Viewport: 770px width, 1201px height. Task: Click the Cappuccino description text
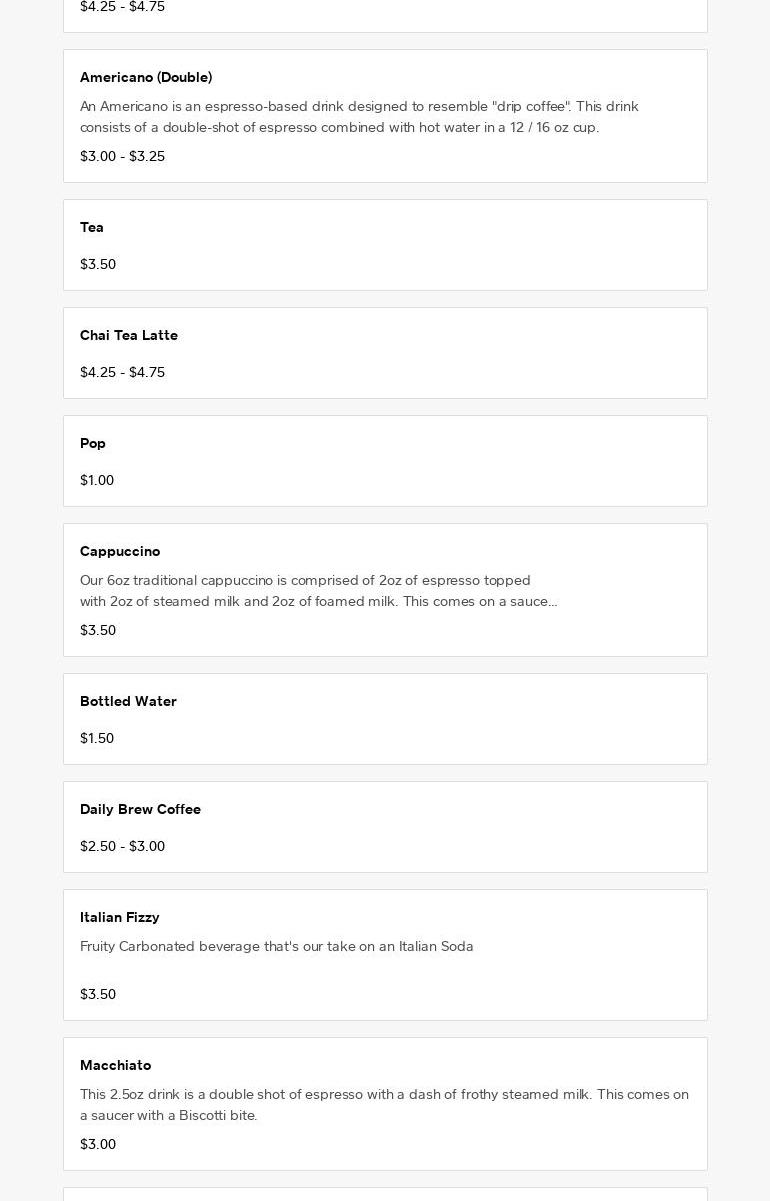click(x=318, y=591)
